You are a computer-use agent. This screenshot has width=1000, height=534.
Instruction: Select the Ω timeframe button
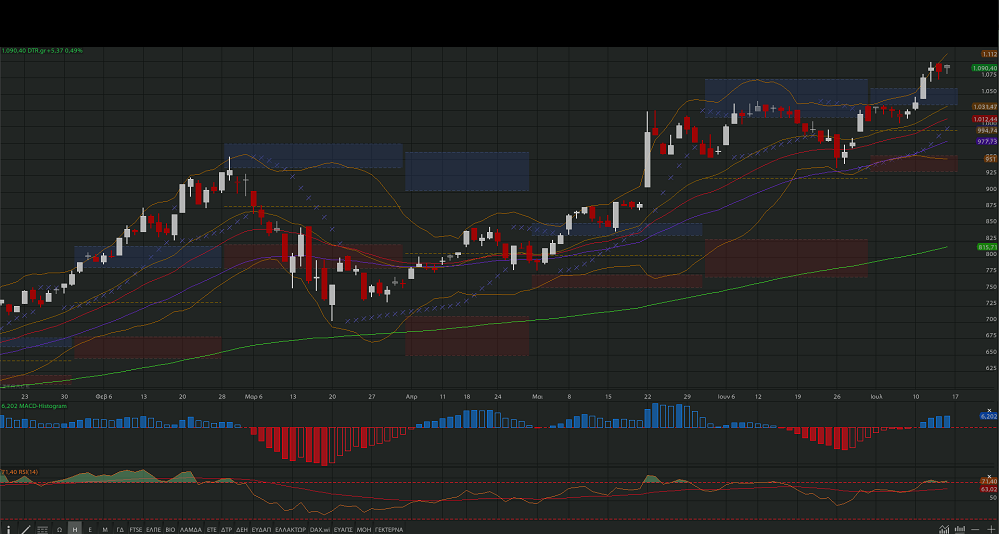click(x=59, y=530)
